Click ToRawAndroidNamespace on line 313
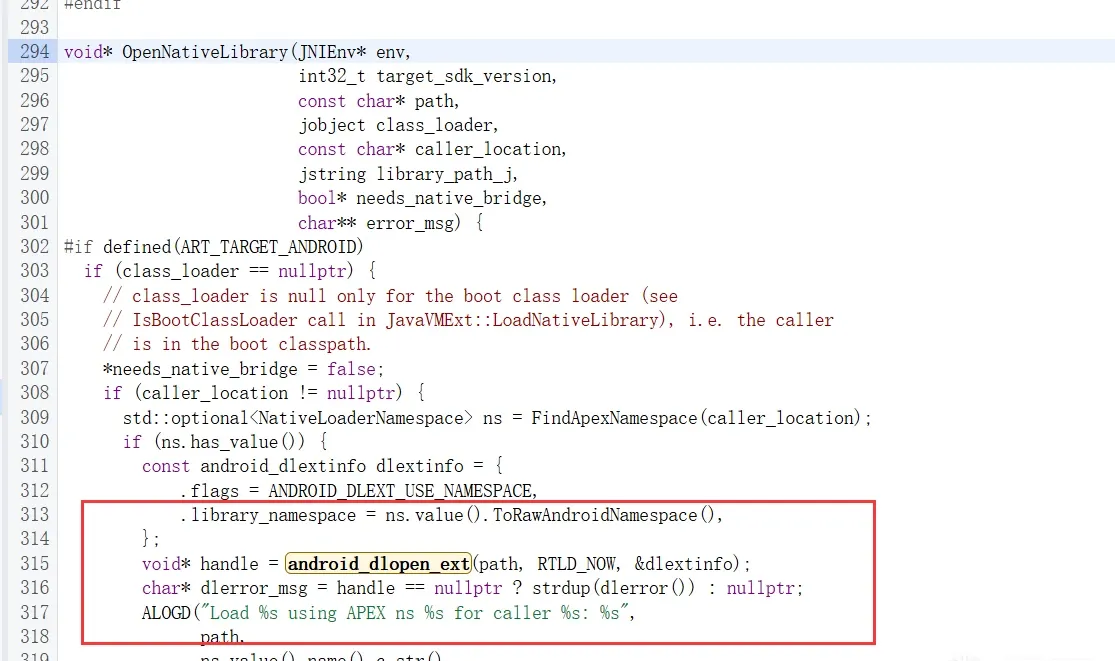The width and height of the screenshot is (1115, 661). [x=594, y=515]
